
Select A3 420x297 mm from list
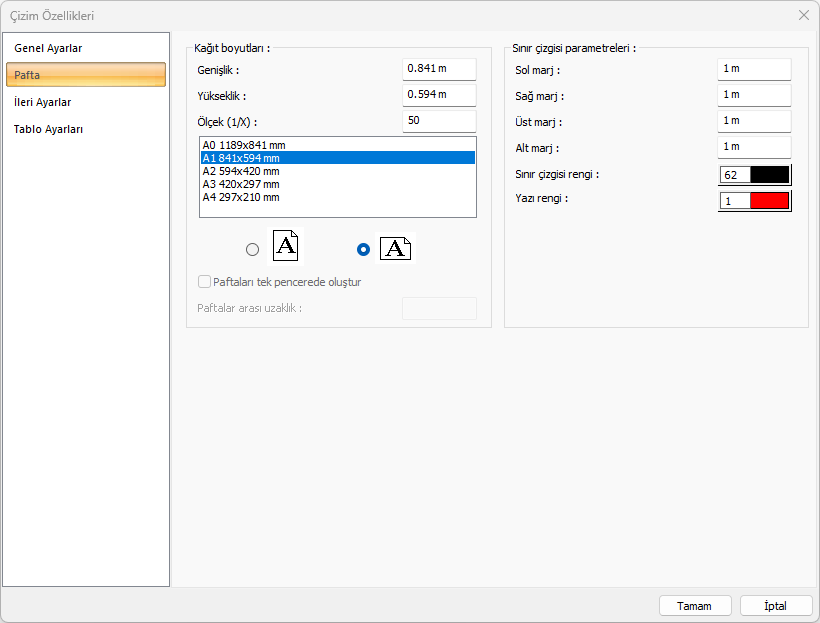tap(241, 184)
